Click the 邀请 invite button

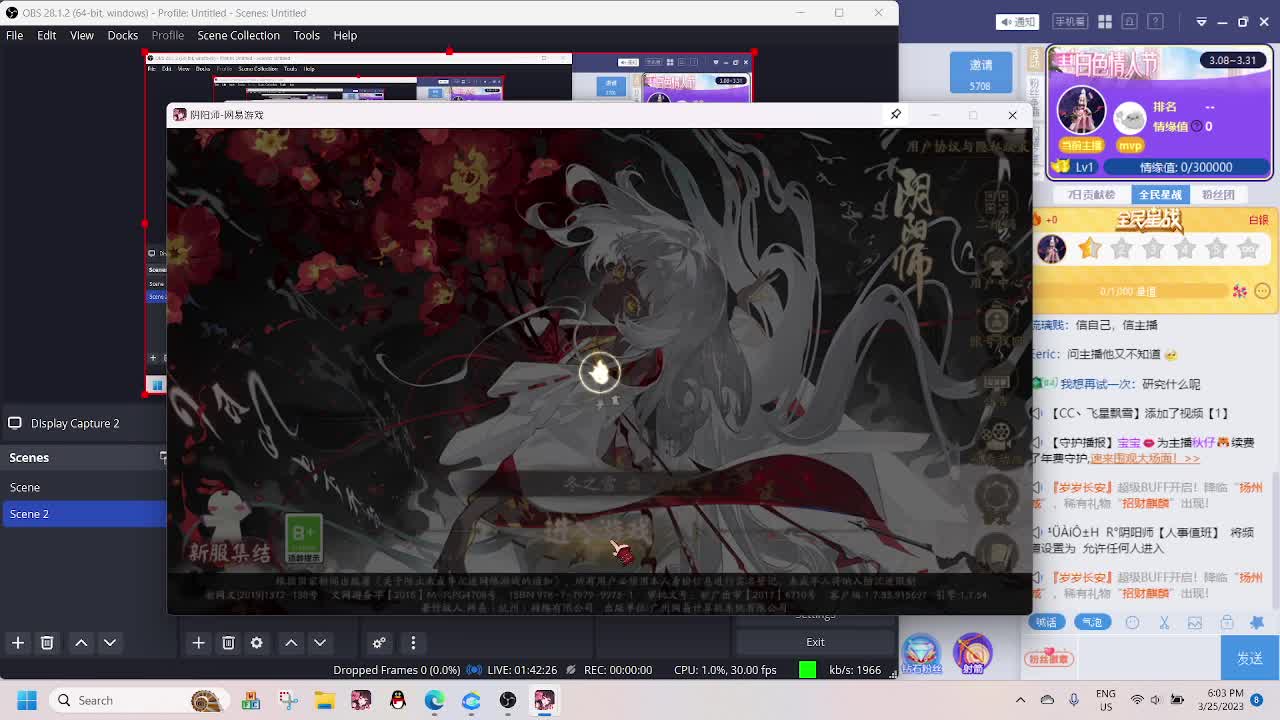(x=981, y=73)
